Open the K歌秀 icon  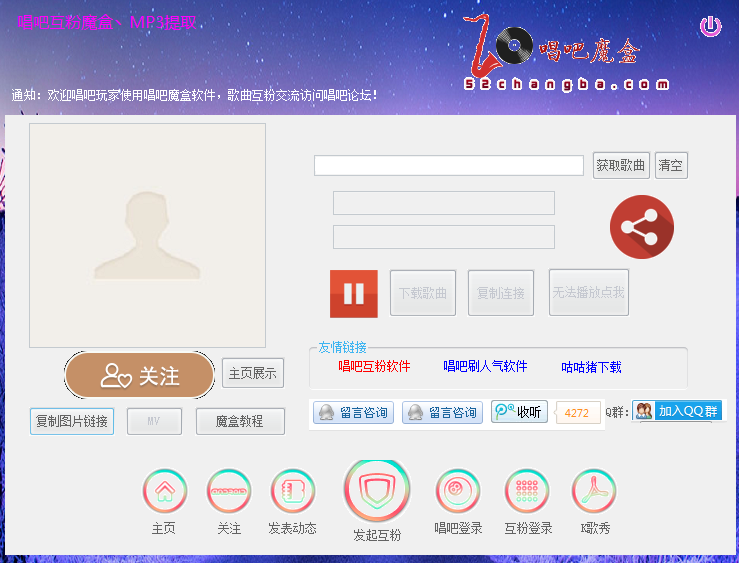click(594, 491)
